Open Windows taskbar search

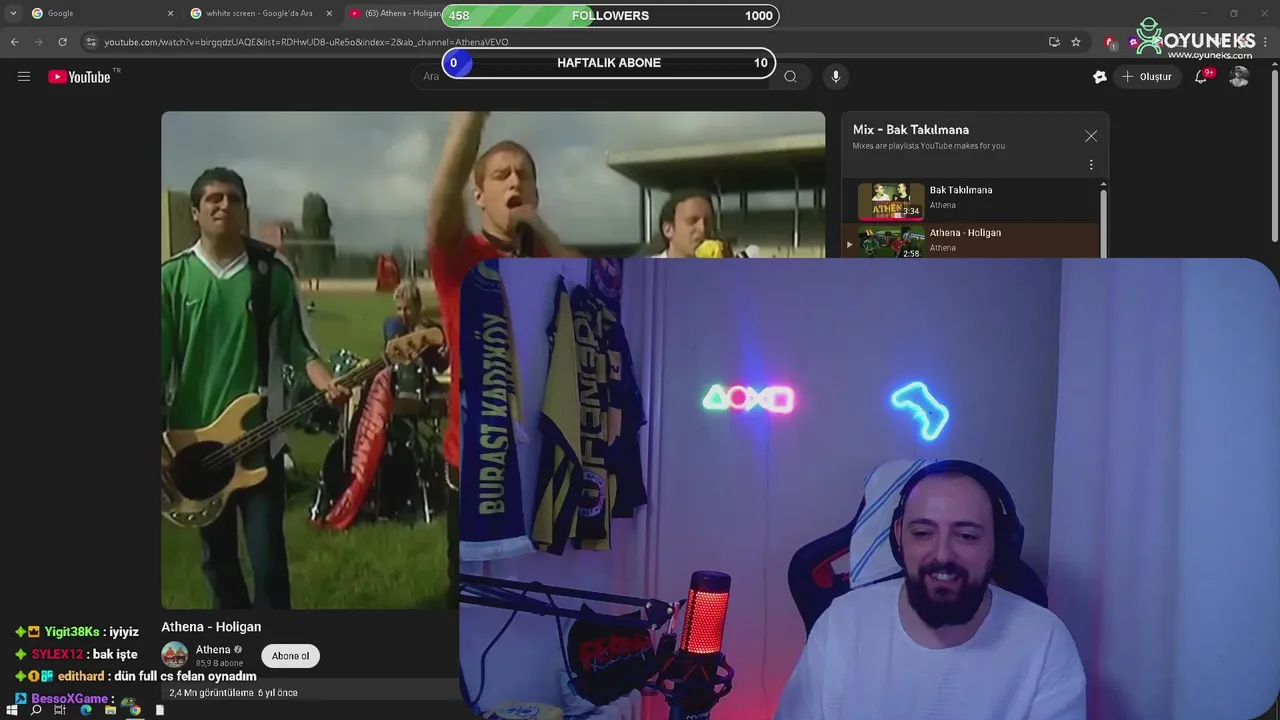(36, 710)
